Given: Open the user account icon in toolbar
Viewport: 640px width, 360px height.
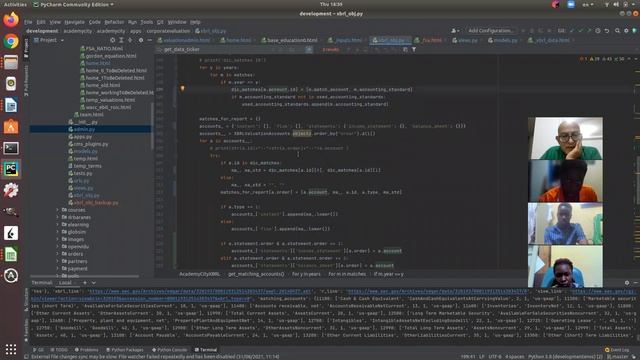Looking at the screenshot, I should click(x=454, y=31).
